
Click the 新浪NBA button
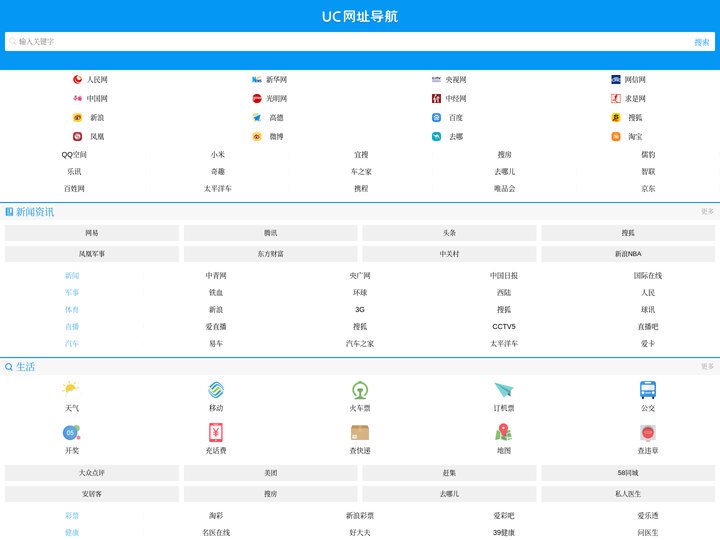point(628,253)
